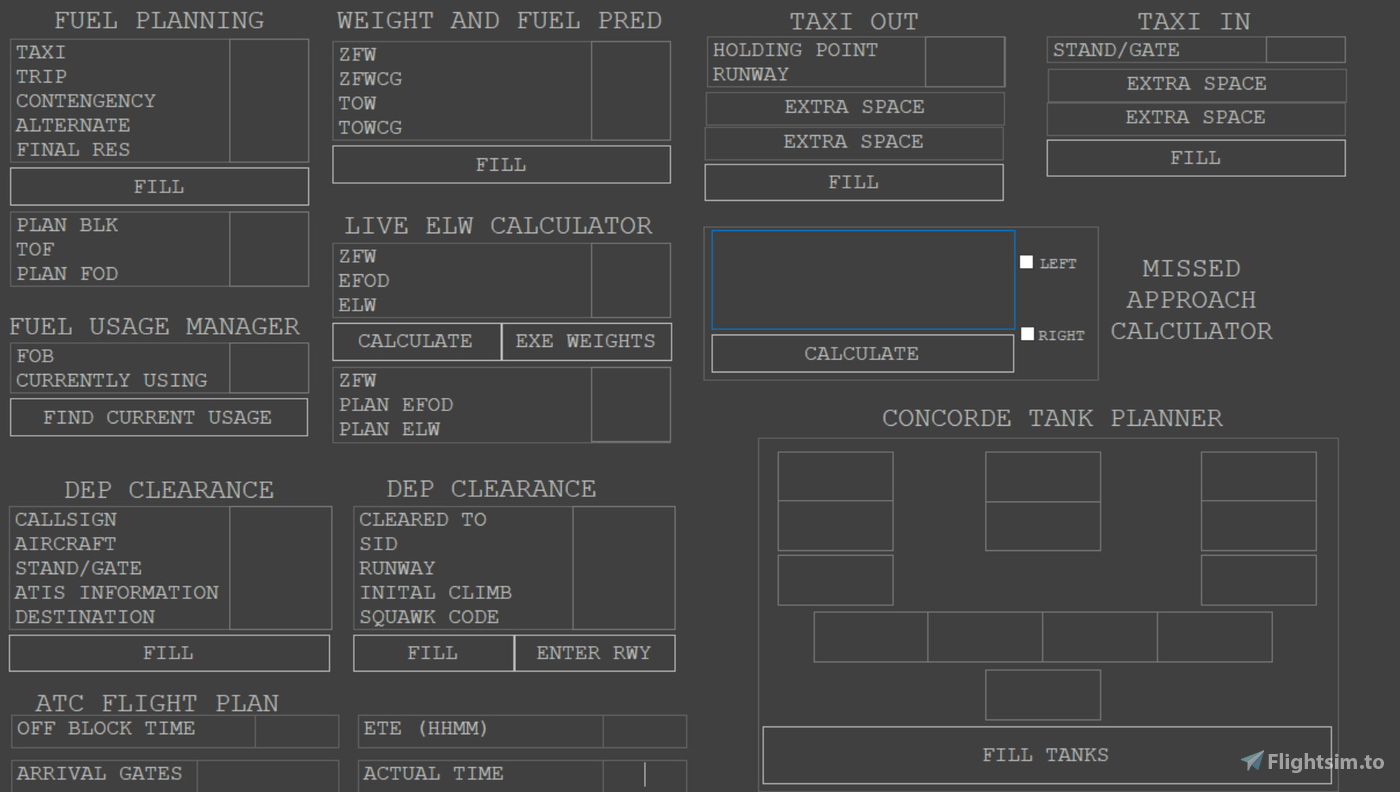Click FILL under Fuel Planning
This screenshot has width=1400, height=792.
tap(159, 186)
